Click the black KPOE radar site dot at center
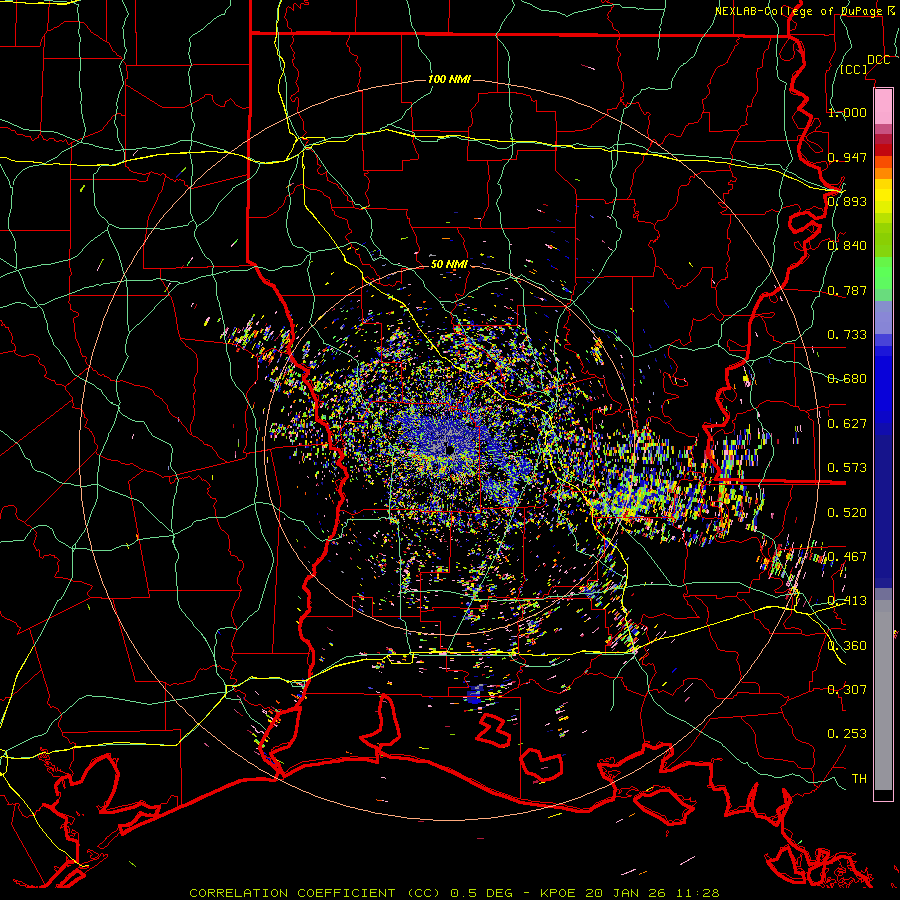The width and height of the screenshot is (900, 900). [x=449, y=450]
